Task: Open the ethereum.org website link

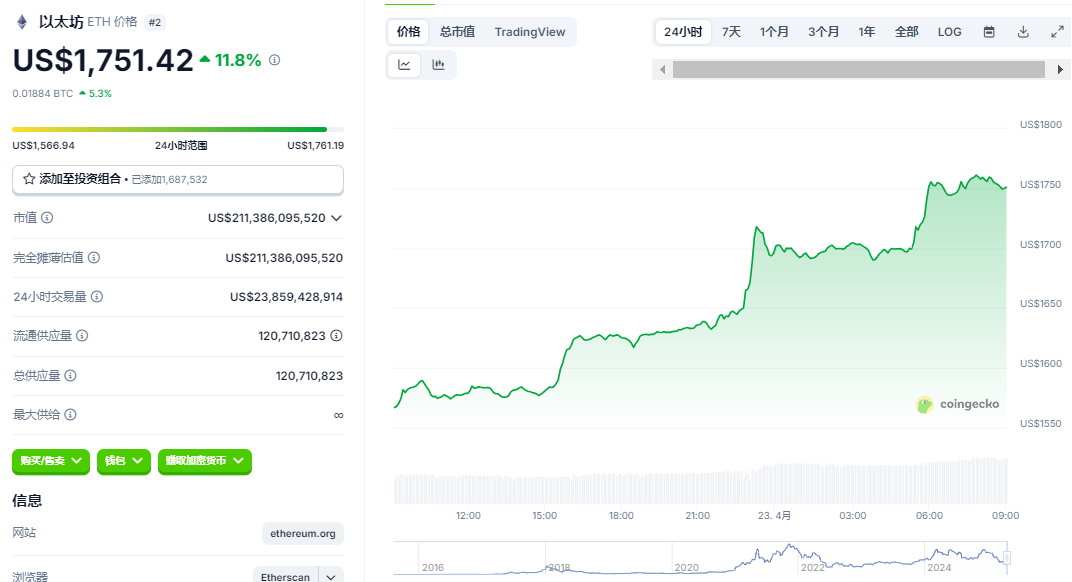Action: pos(303,534)
